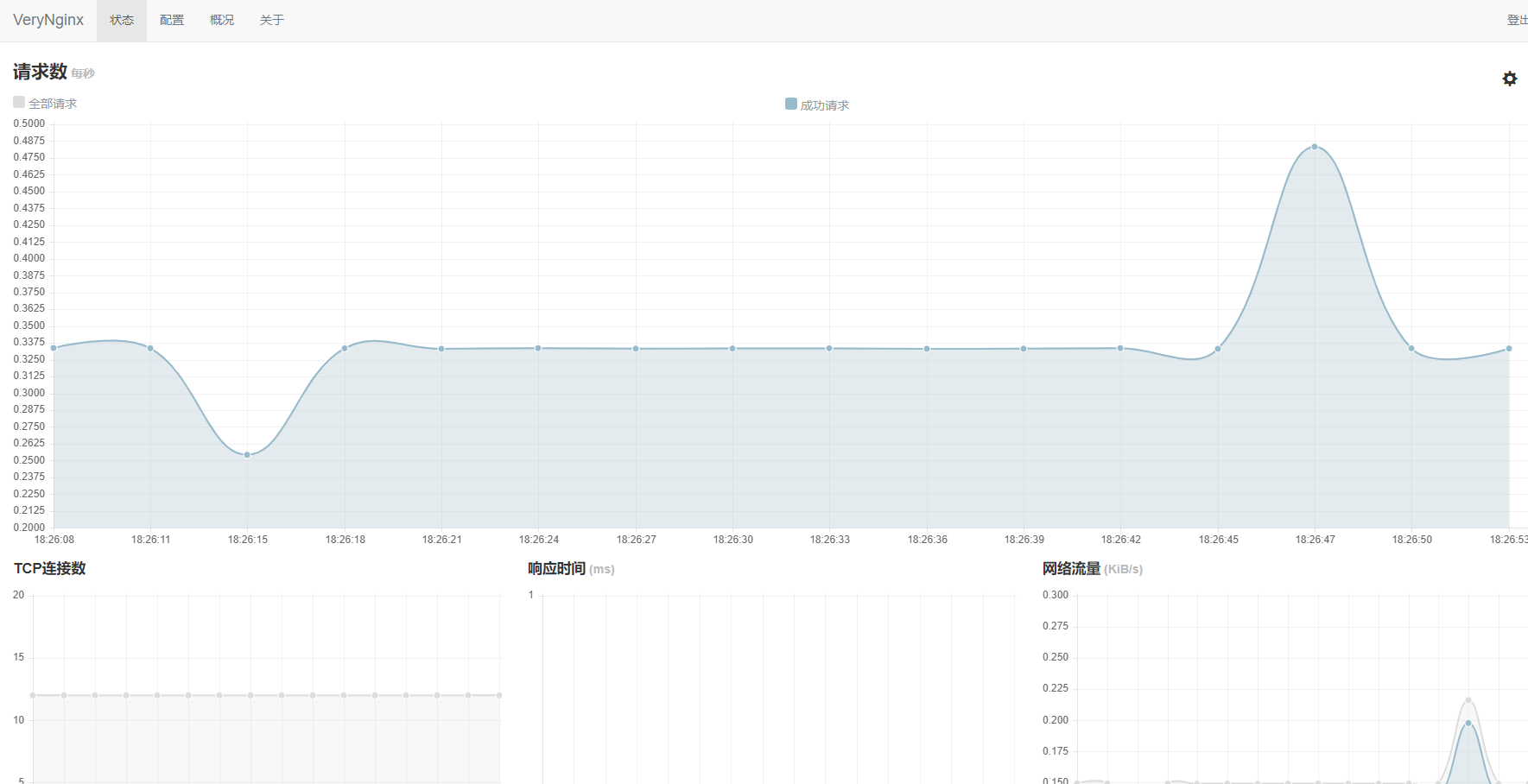Image resolution: width=1528 pixels, height=784 pixels.
Task: Click the blue 成功请求 legend color box
Action: click(791, 104)
